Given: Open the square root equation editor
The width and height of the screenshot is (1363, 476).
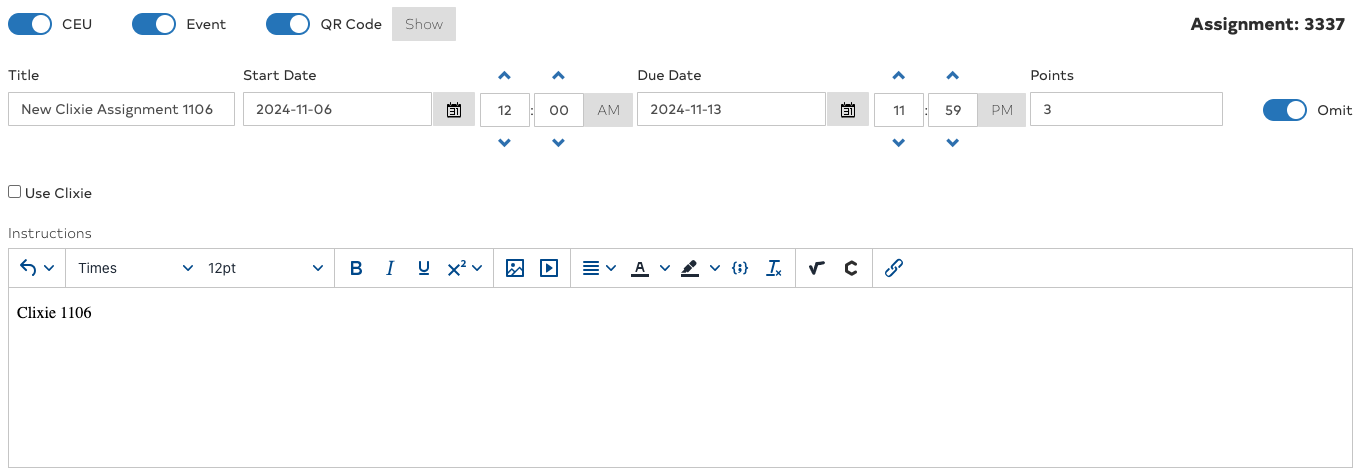Looking at the screenshot, I should 817,268.
